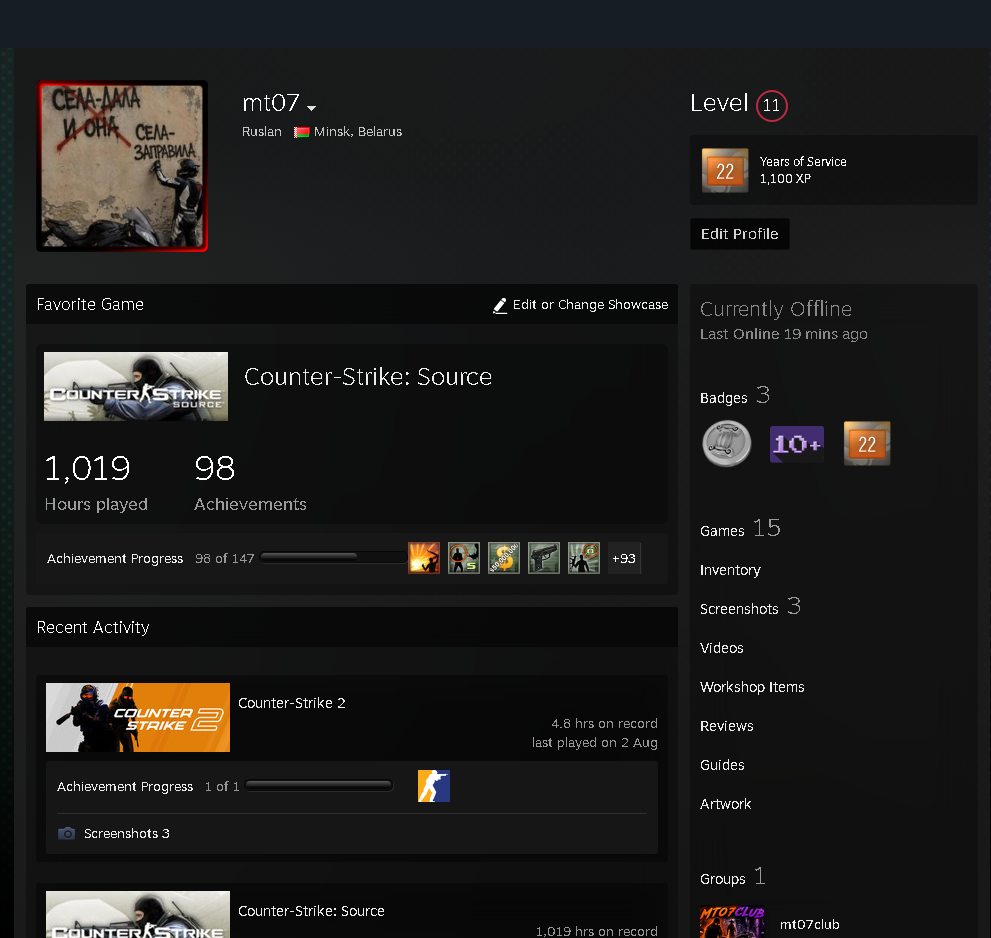The height and width of the screenshot is (938, 991).
Task: Open the Games 15 sidebar link
Action: pos(740,529)
